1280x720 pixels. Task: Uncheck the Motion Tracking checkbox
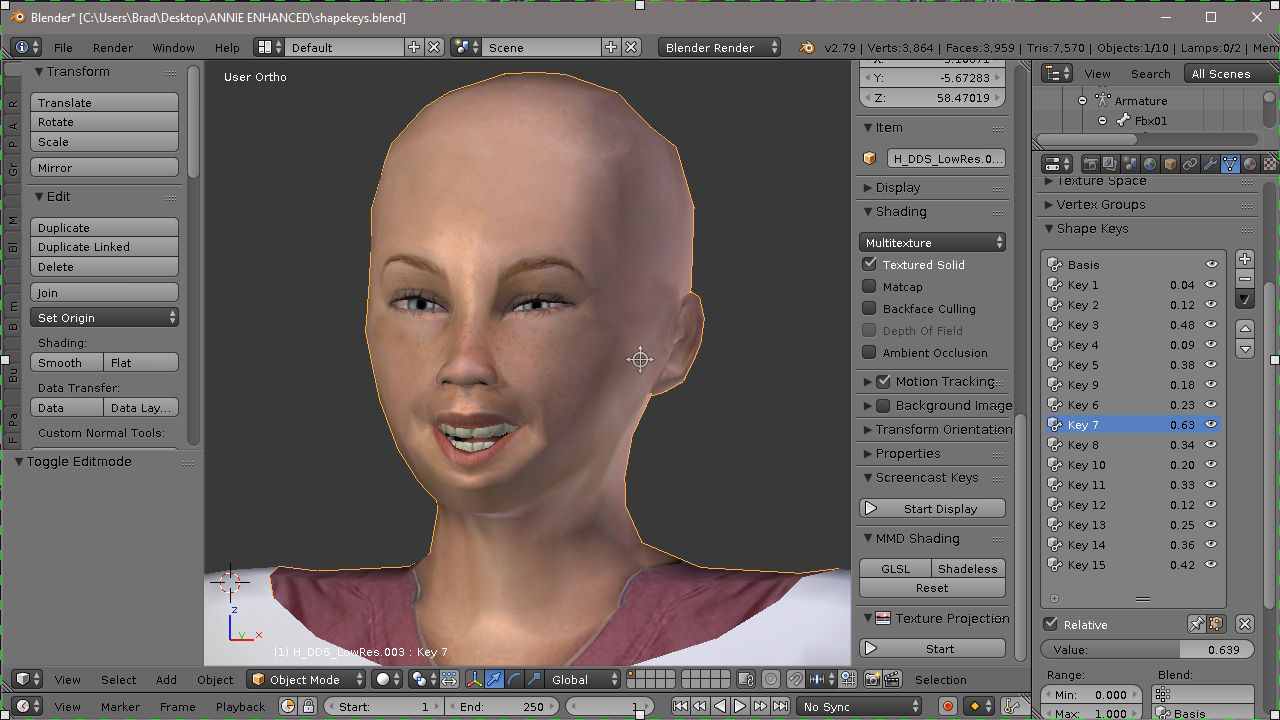pyautogui.click(x=883, y=381)
